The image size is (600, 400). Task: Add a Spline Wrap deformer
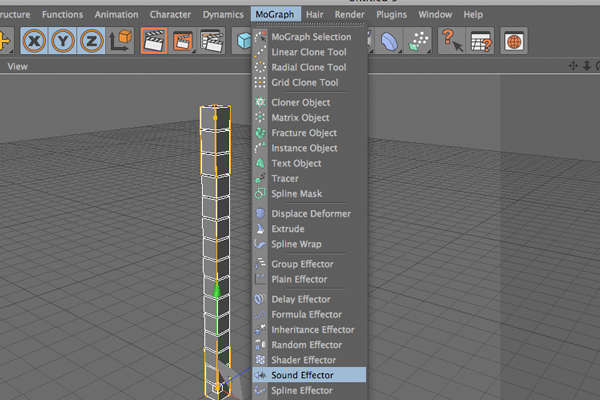310,244
